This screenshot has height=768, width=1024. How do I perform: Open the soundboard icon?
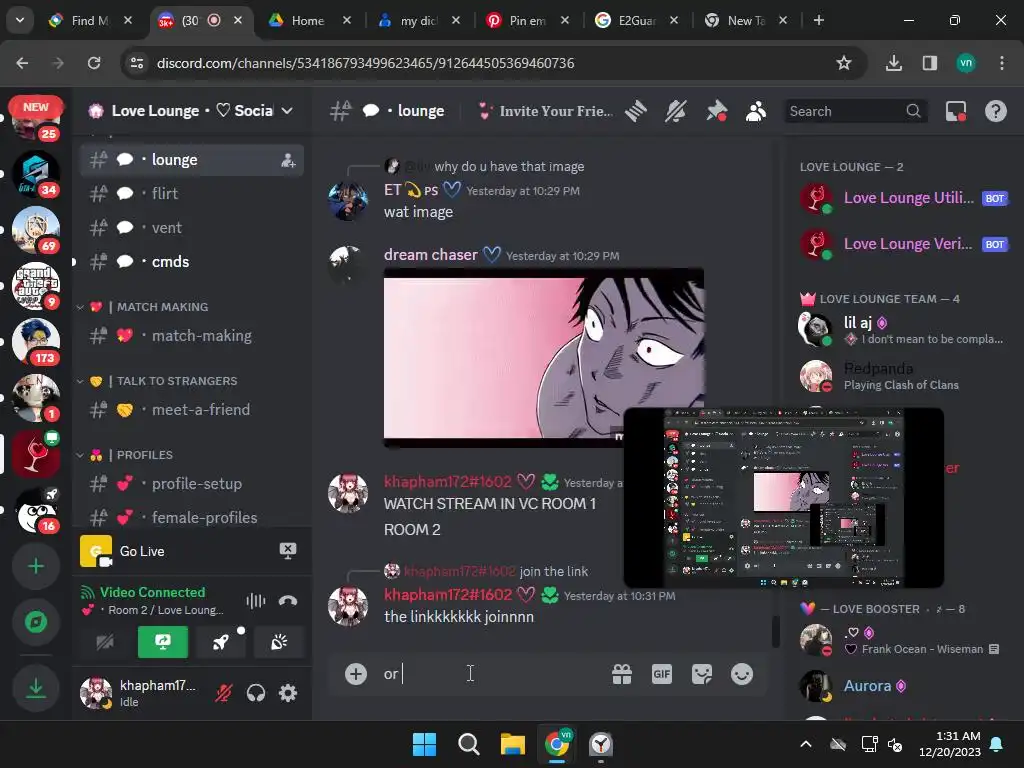point(279,643)
